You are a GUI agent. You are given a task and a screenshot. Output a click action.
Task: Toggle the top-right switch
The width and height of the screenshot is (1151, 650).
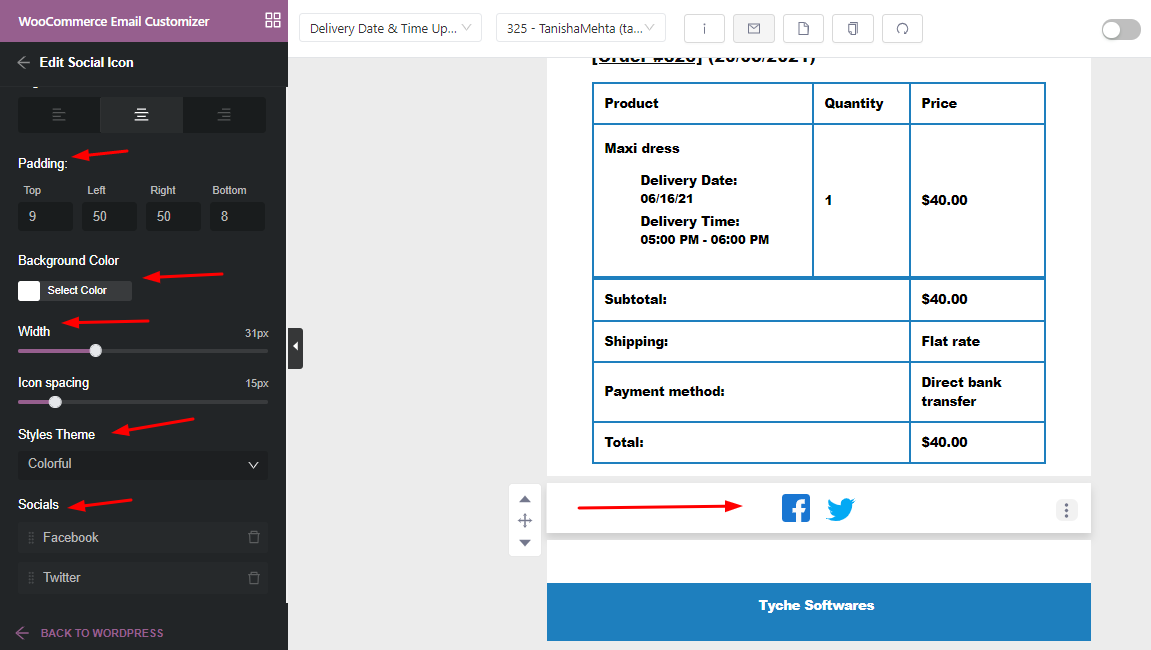click(1121, 29)
